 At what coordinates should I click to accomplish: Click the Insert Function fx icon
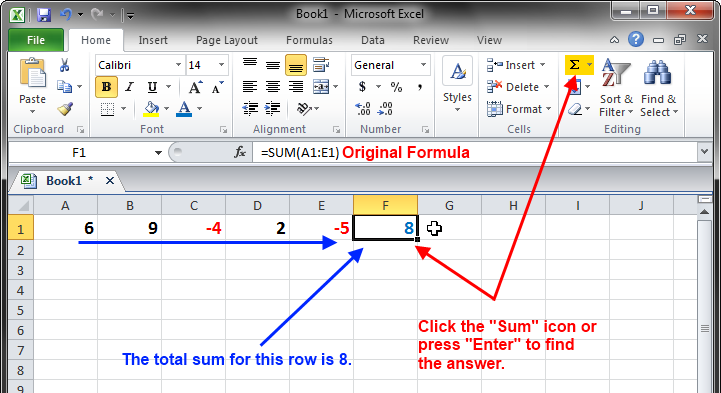[240, 152]
